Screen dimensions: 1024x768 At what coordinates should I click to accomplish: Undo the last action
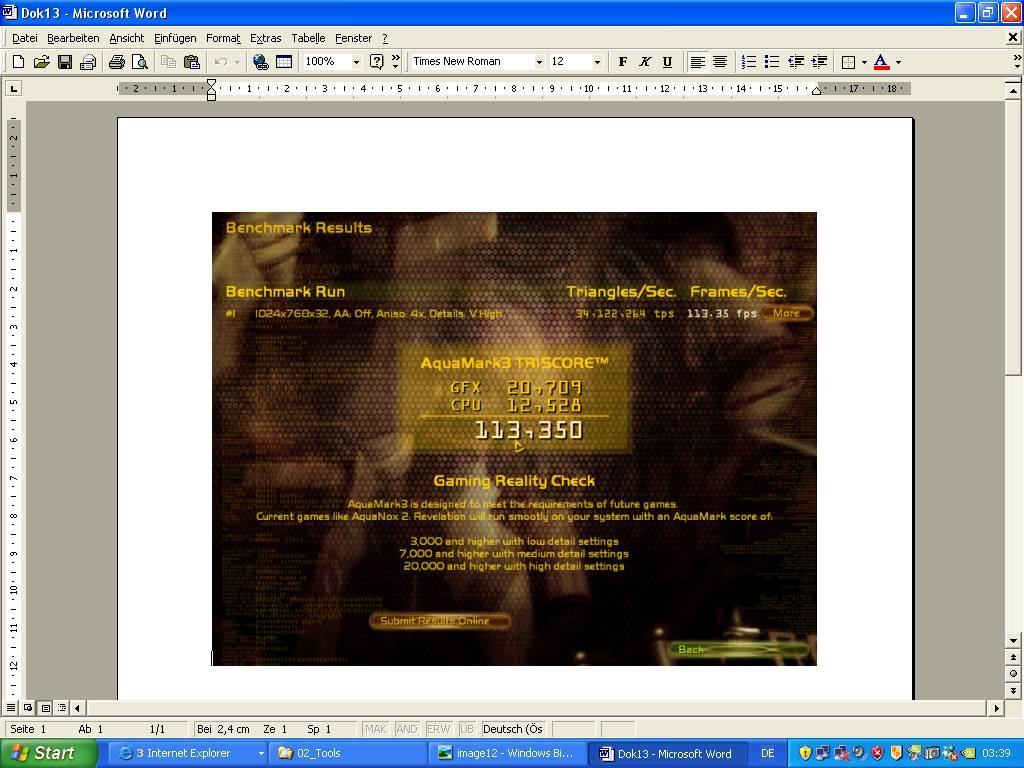221,62
